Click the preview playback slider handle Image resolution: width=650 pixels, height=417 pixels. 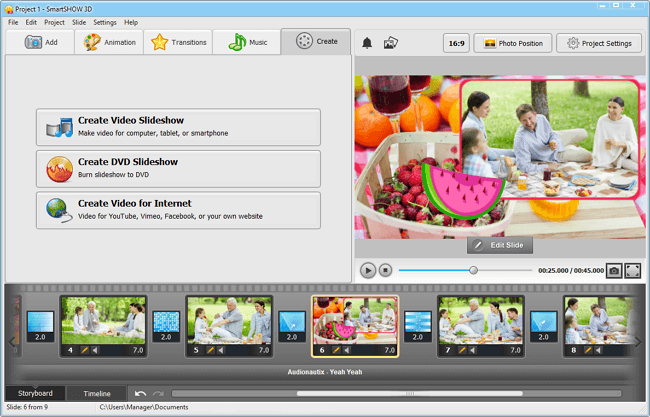click(473, 270)
